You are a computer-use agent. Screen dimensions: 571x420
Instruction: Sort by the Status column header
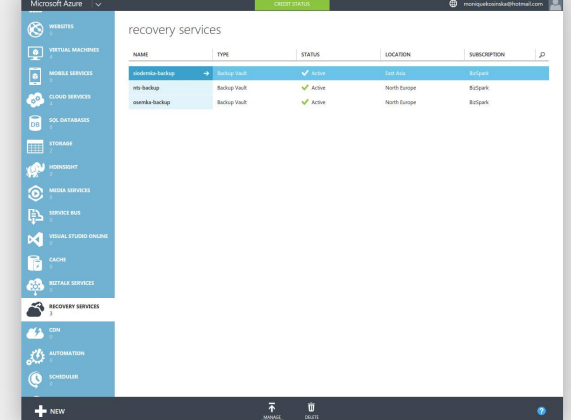pyautogui.click(x=310, y=55)
